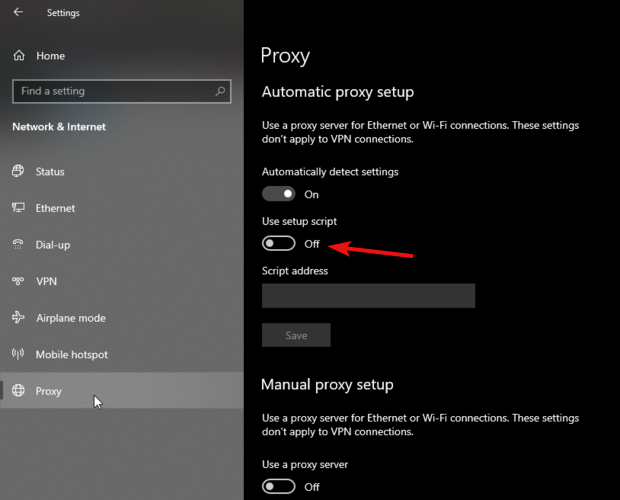Enable the Use setup script toggle
The width and height of the screenshot is (620, 500).
pos(279,244)
